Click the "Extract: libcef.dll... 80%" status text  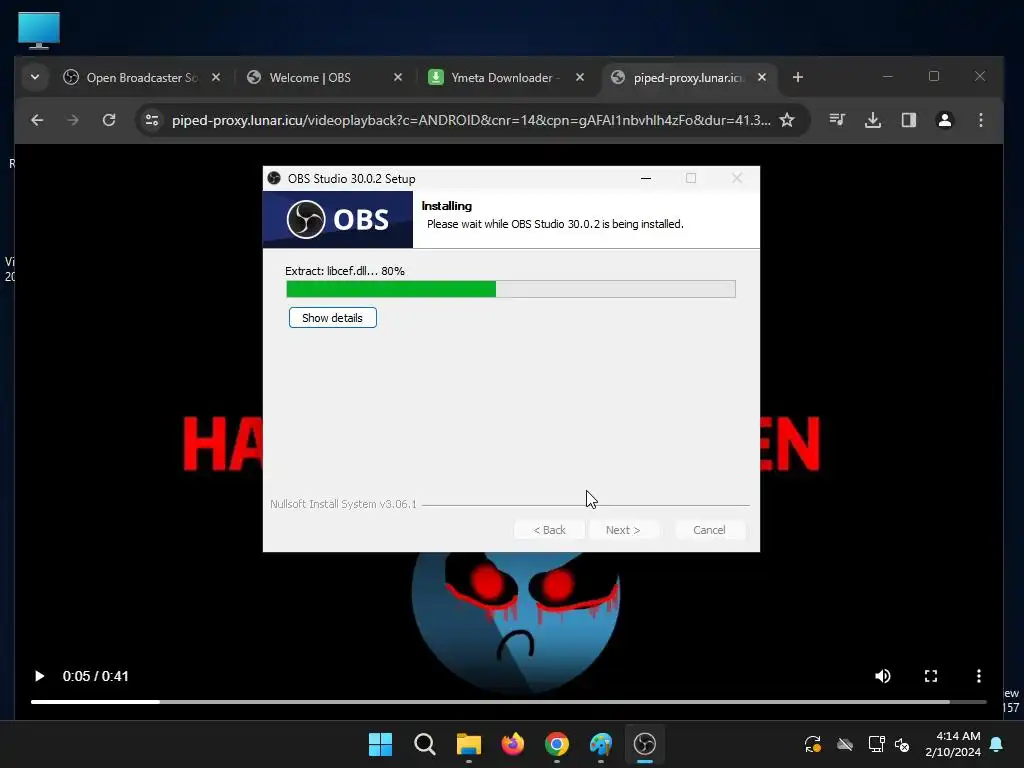[345, 271]
